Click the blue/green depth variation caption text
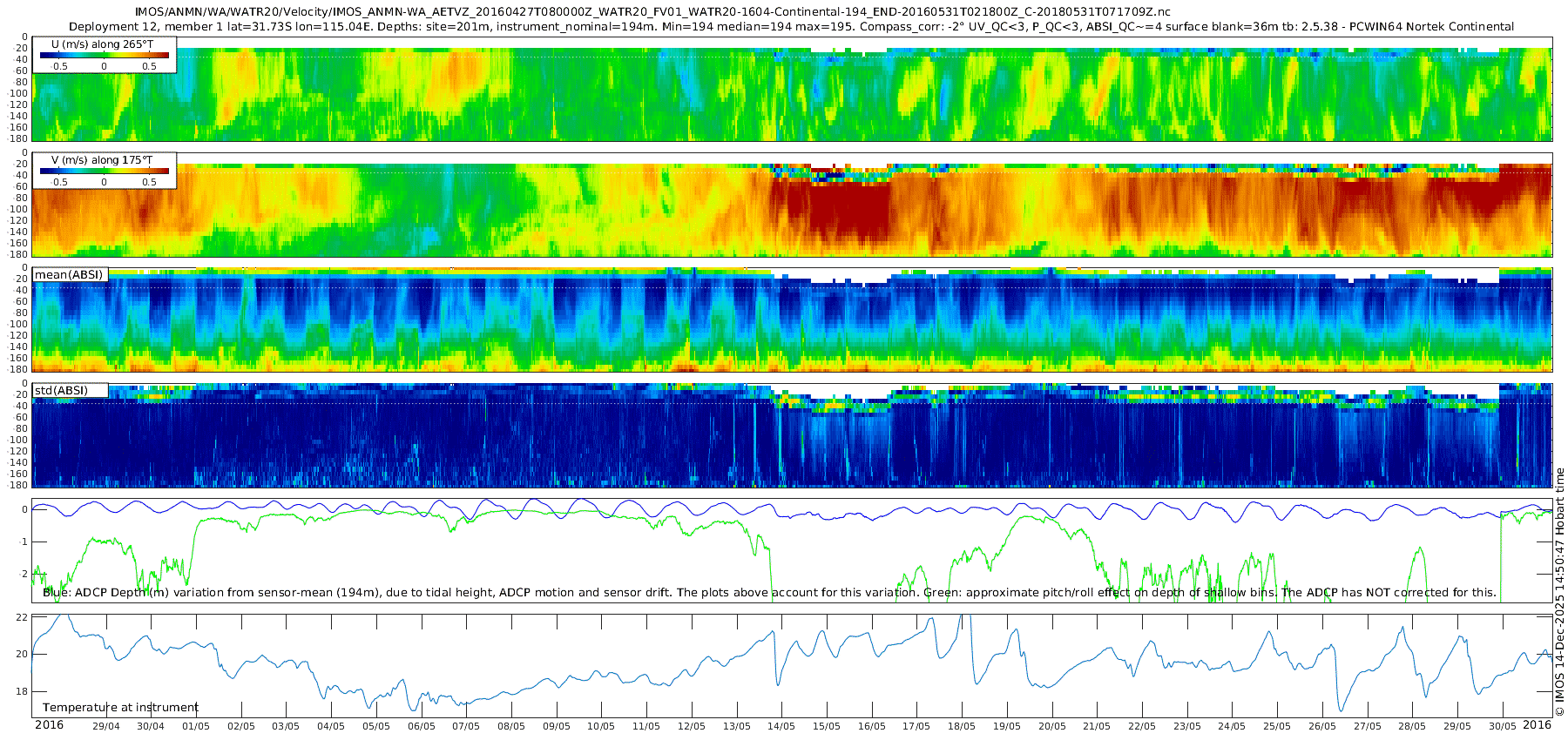Viewport: 1568px width, 740px height. [x=769, y=593]
